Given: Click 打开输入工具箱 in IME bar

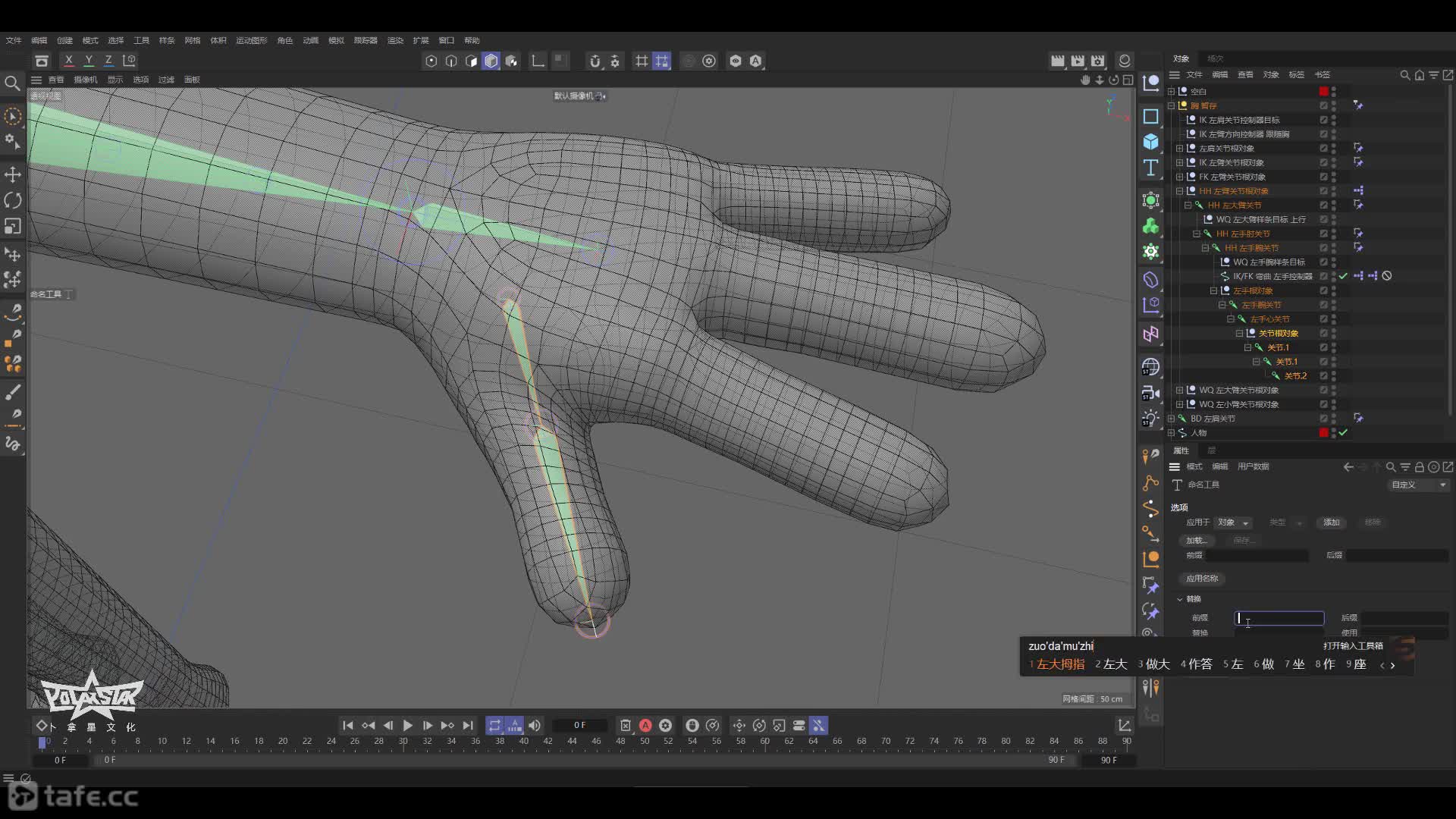Looking at the screenshot, I should click(x=1353, y=646).
